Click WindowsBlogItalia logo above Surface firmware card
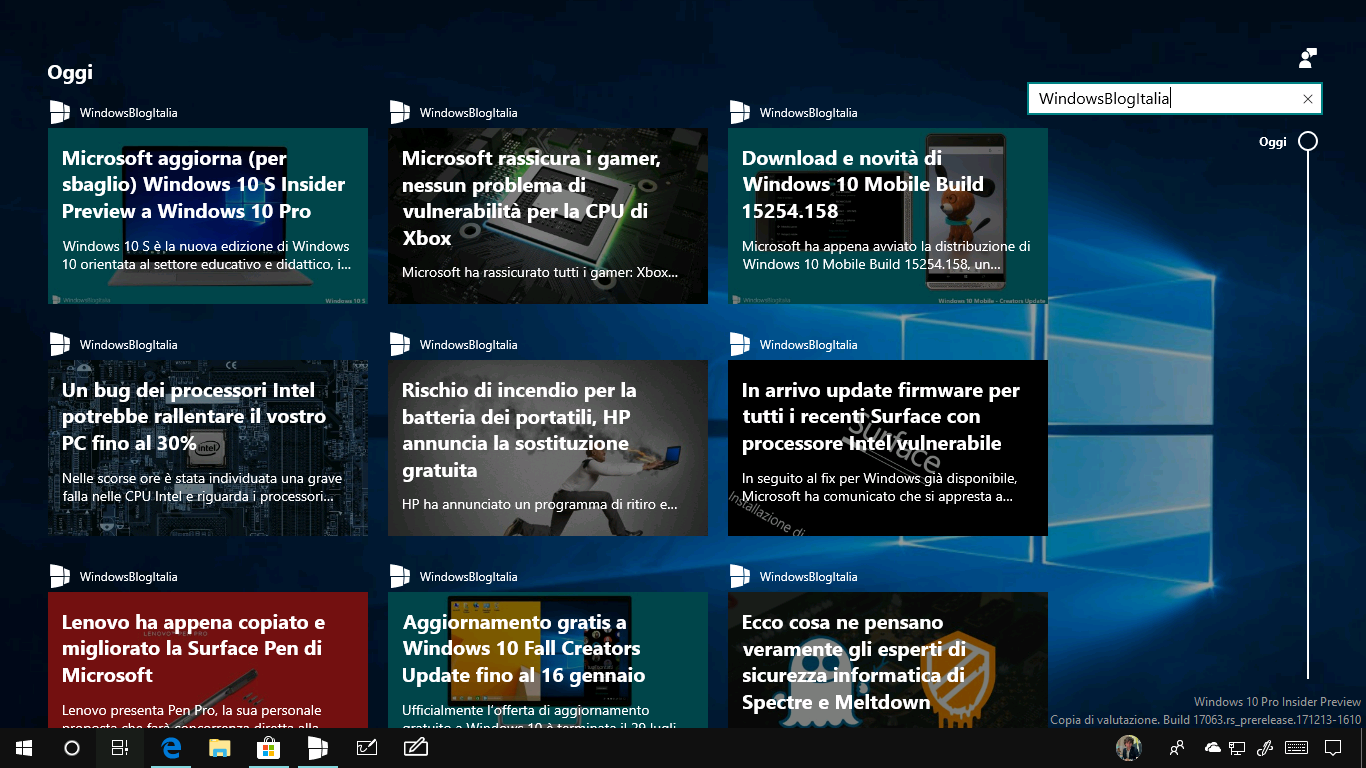Screen dimensions: 1366x768 coord(740,344)
